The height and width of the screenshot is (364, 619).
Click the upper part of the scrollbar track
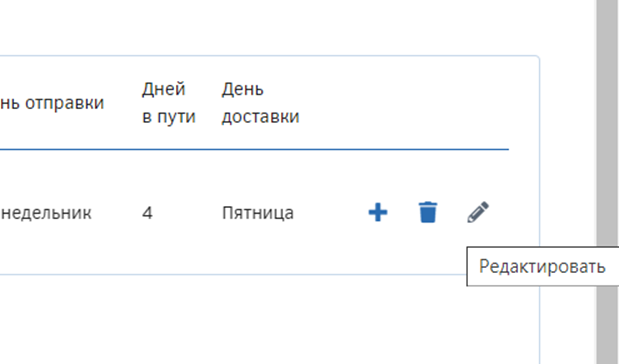click(607, 59)
